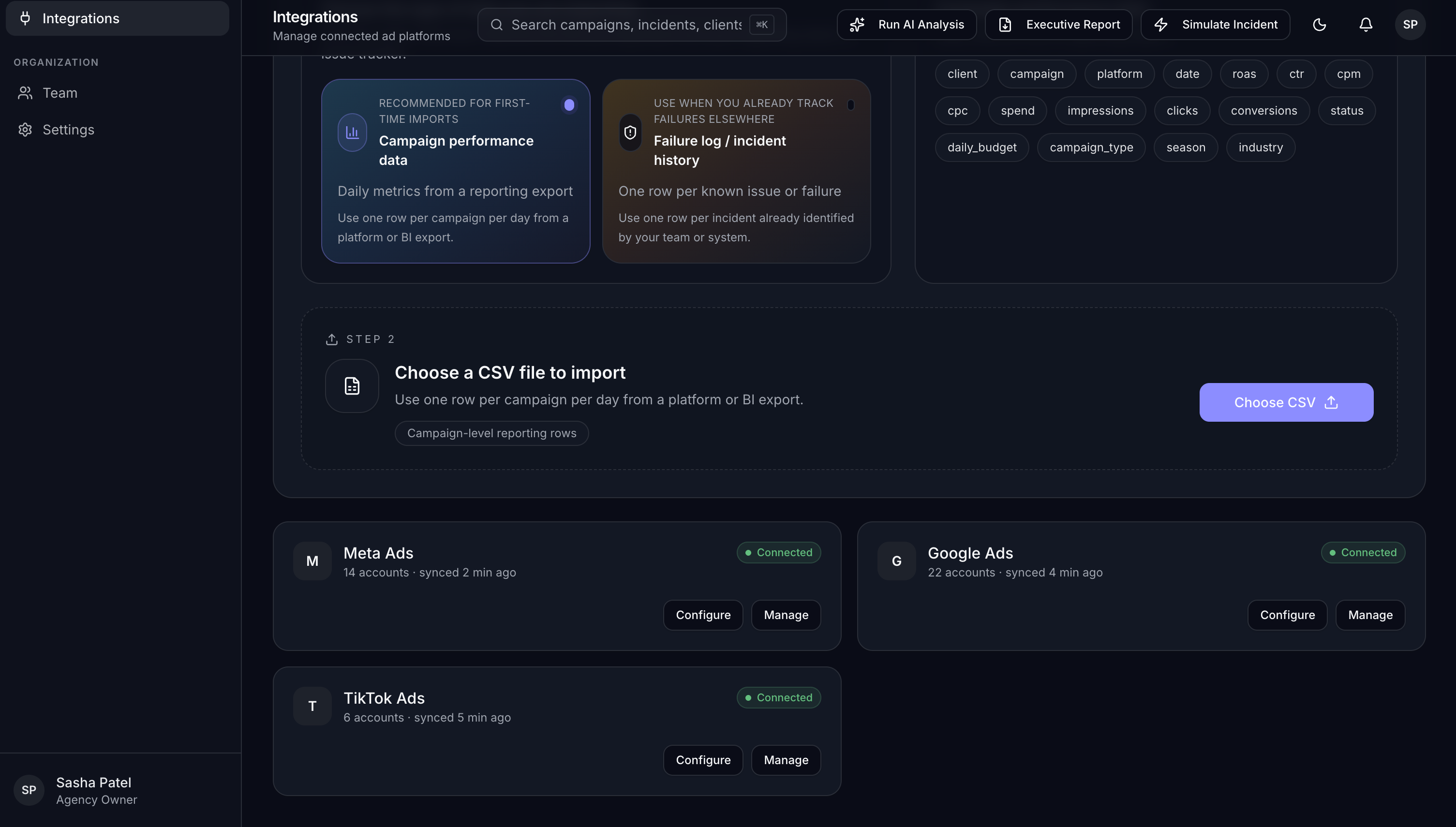Select Campaign performance data radio option
The image size is (1456, 827).
456,171
